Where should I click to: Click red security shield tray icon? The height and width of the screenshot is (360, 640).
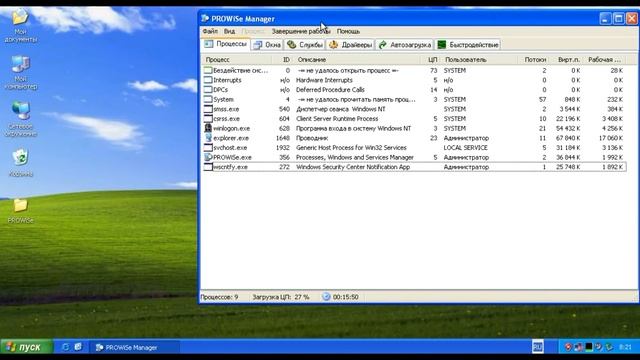[x=568, y=347]
